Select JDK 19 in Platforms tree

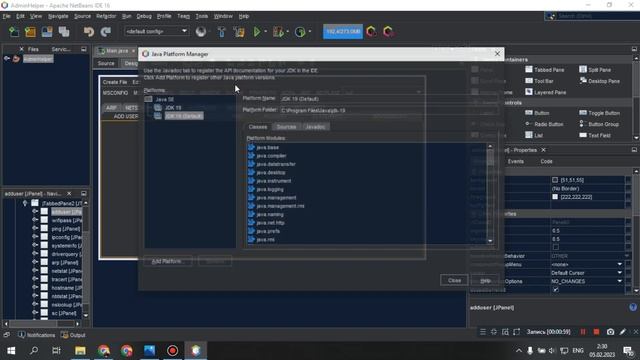click(173, 108)
